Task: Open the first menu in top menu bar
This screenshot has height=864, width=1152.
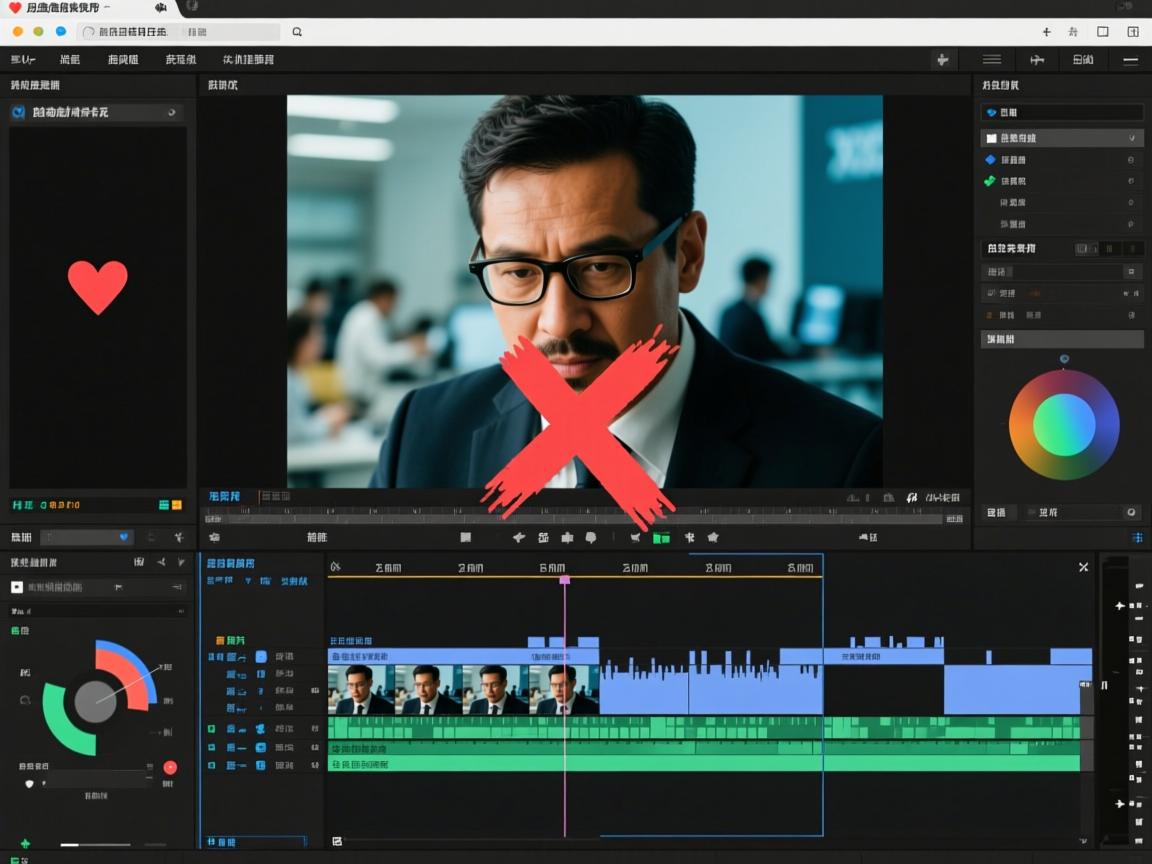Action: (x=23, y=60)
